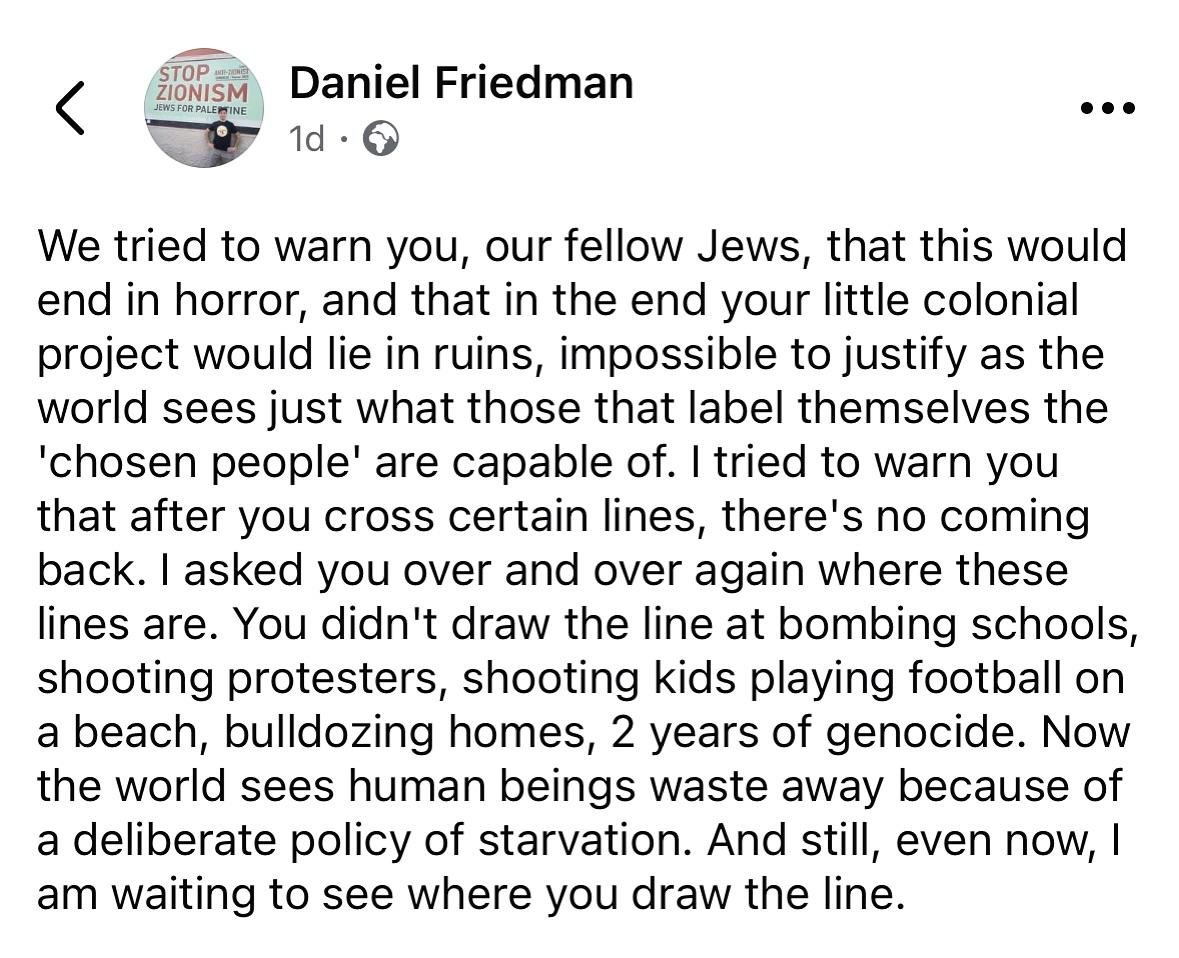The height and width of the screenshot is (958, 1179).
Task: Click the 1d post timestamp
Action: (307, 139)
